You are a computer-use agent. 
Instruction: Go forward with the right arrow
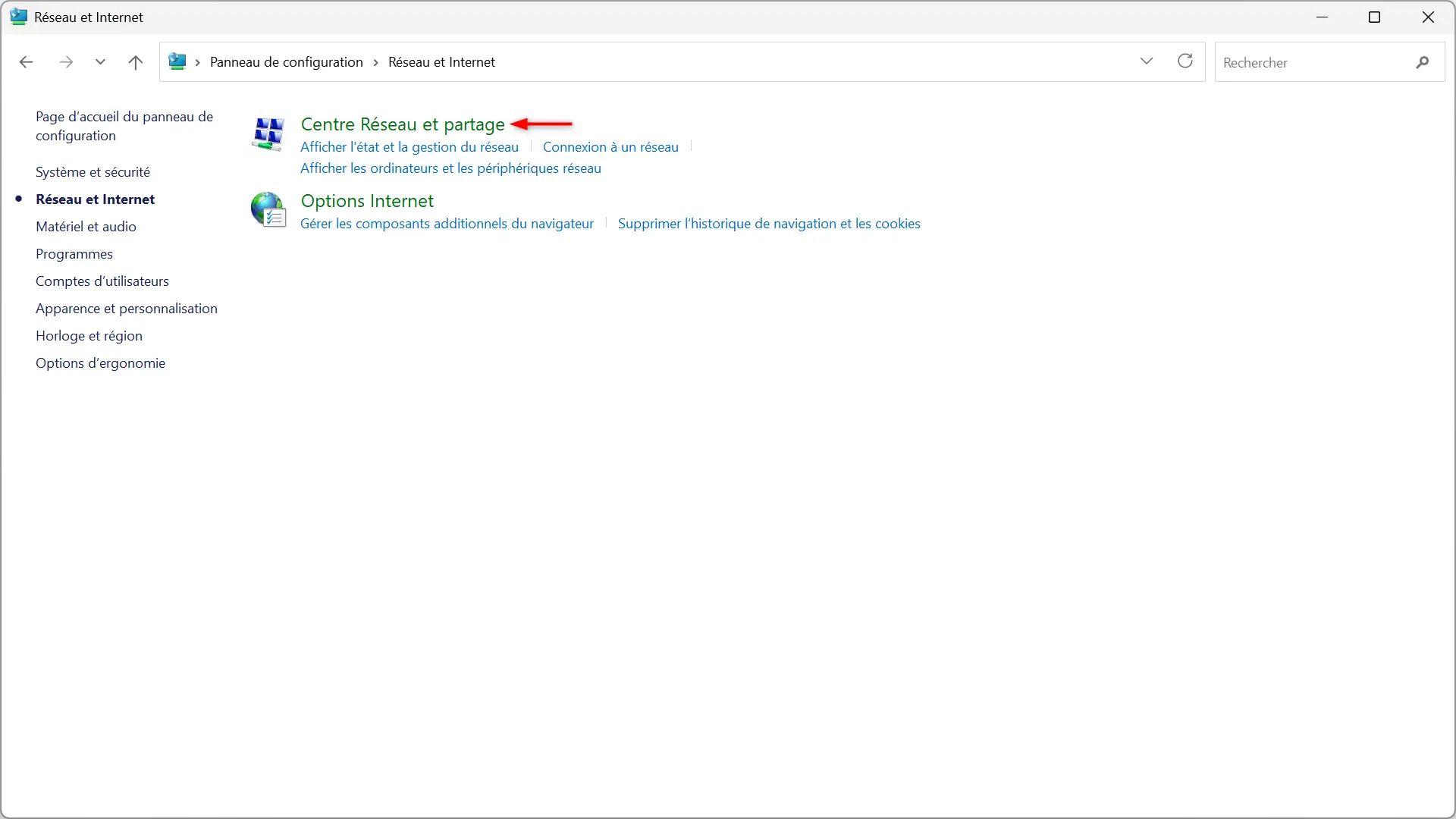66,62
